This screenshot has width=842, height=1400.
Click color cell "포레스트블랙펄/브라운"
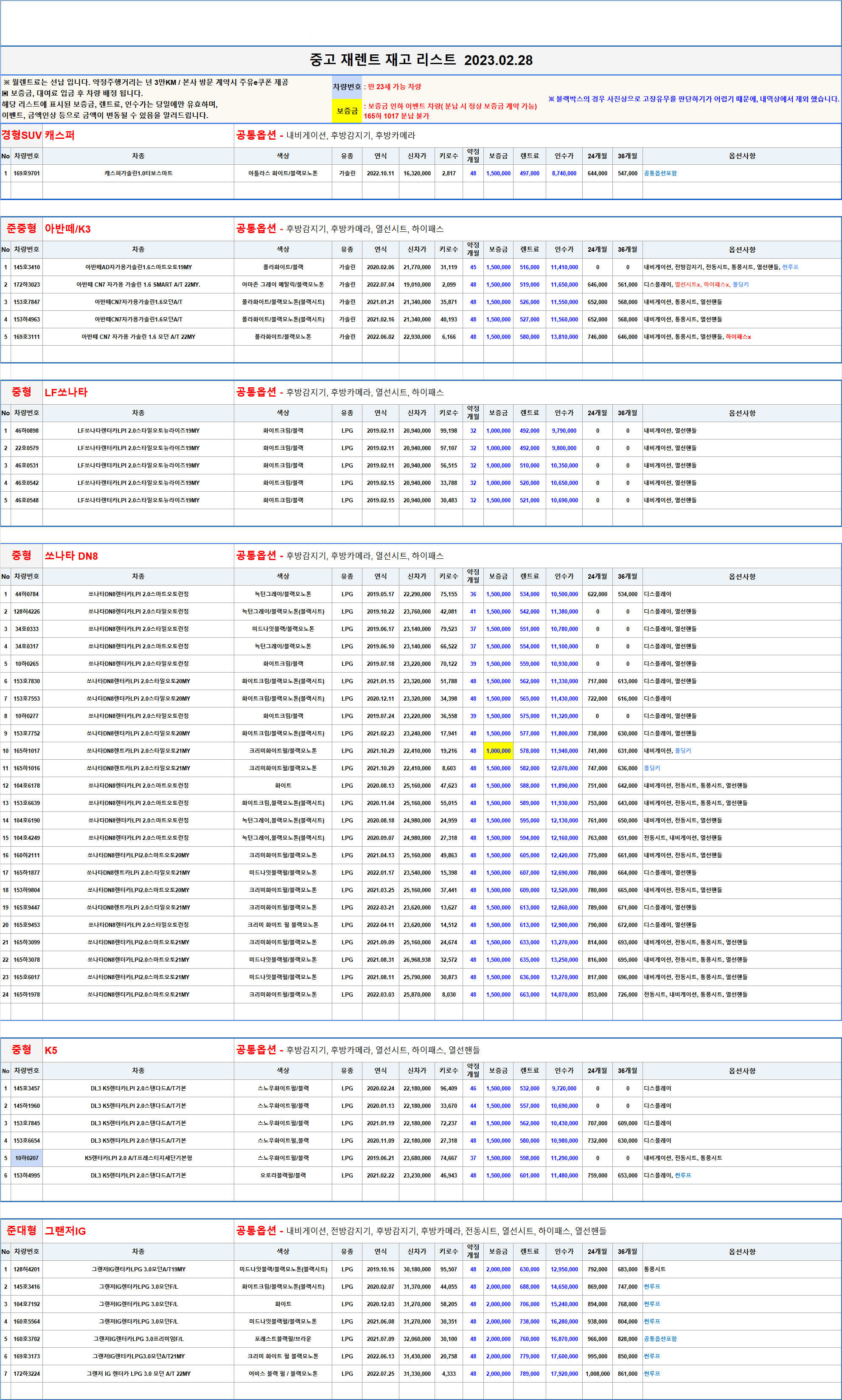pyautogui.click(x=283, y=1339)
